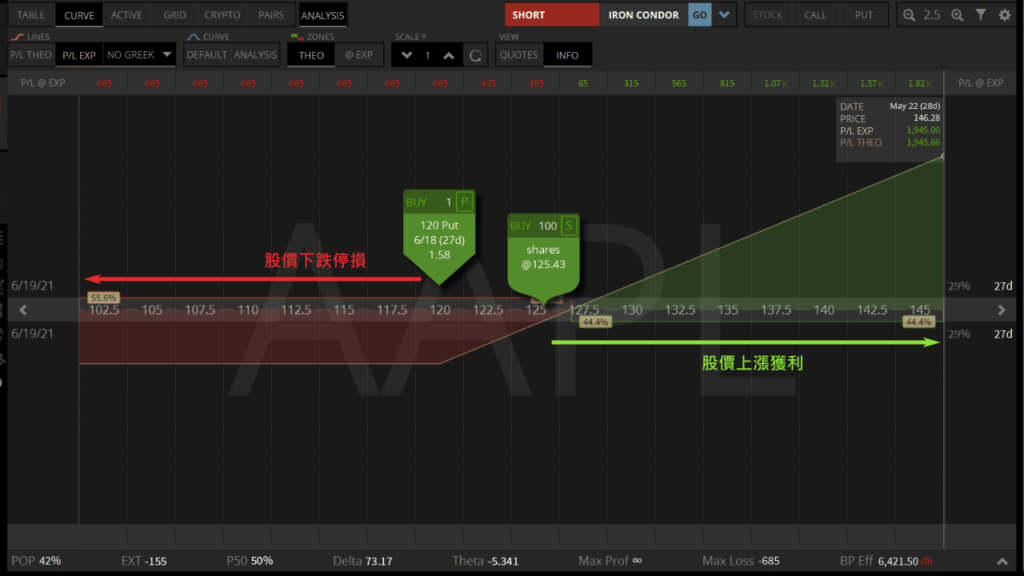
Task: Toggle the QUOTES view
Action: pyautogui.click(x=519, y=55)
